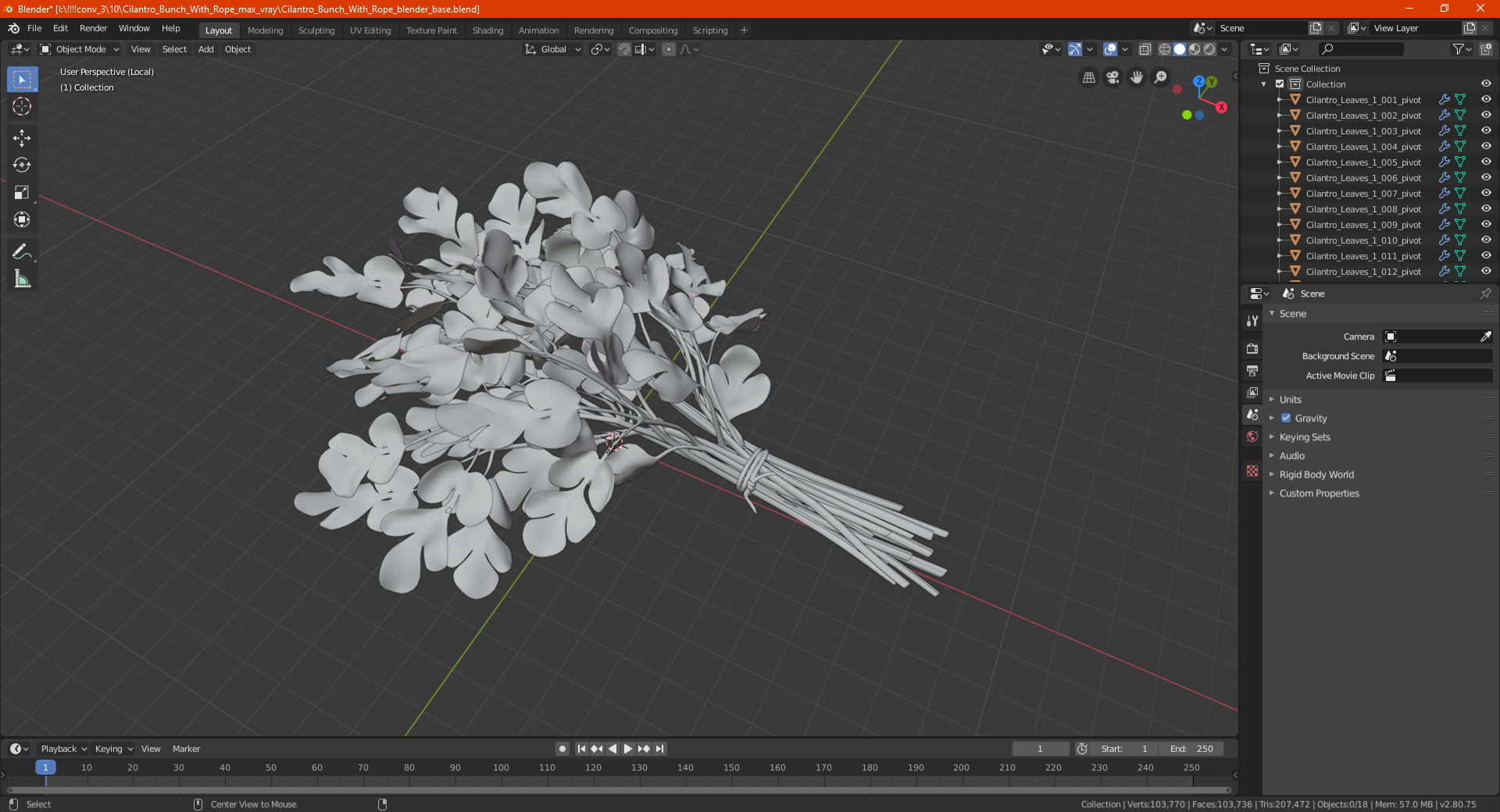Activate the Transform tool
This screenshot has height=812, width=1500.
22,219
